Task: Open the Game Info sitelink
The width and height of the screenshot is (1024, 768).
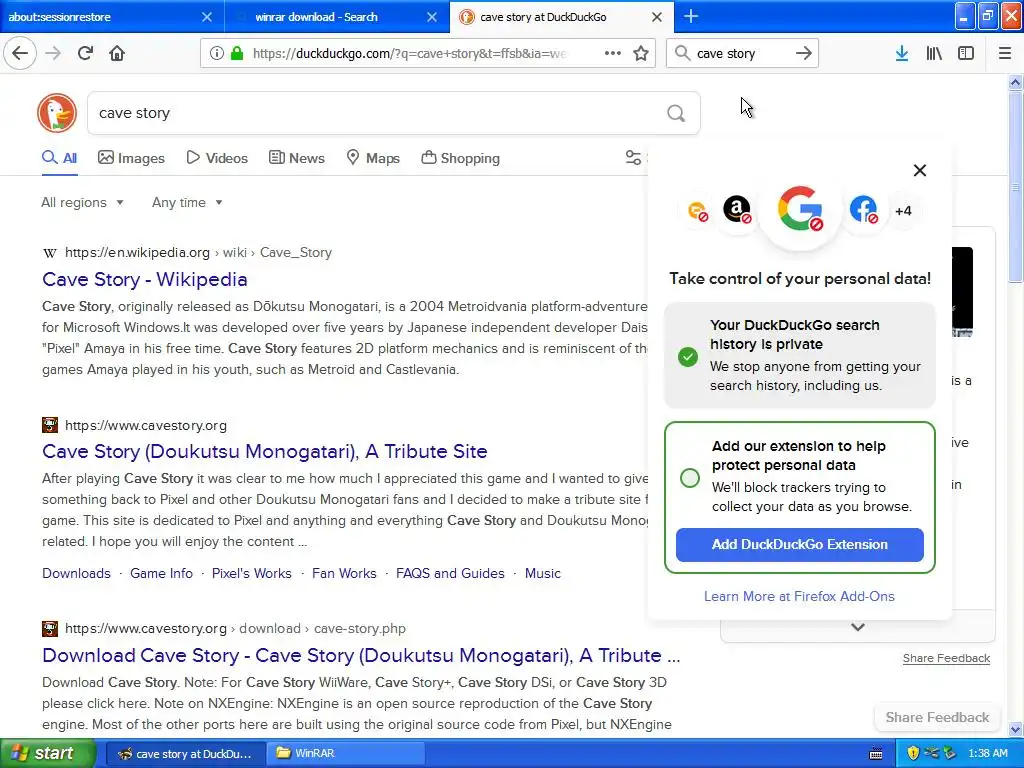Action: [x=161, y=573]
